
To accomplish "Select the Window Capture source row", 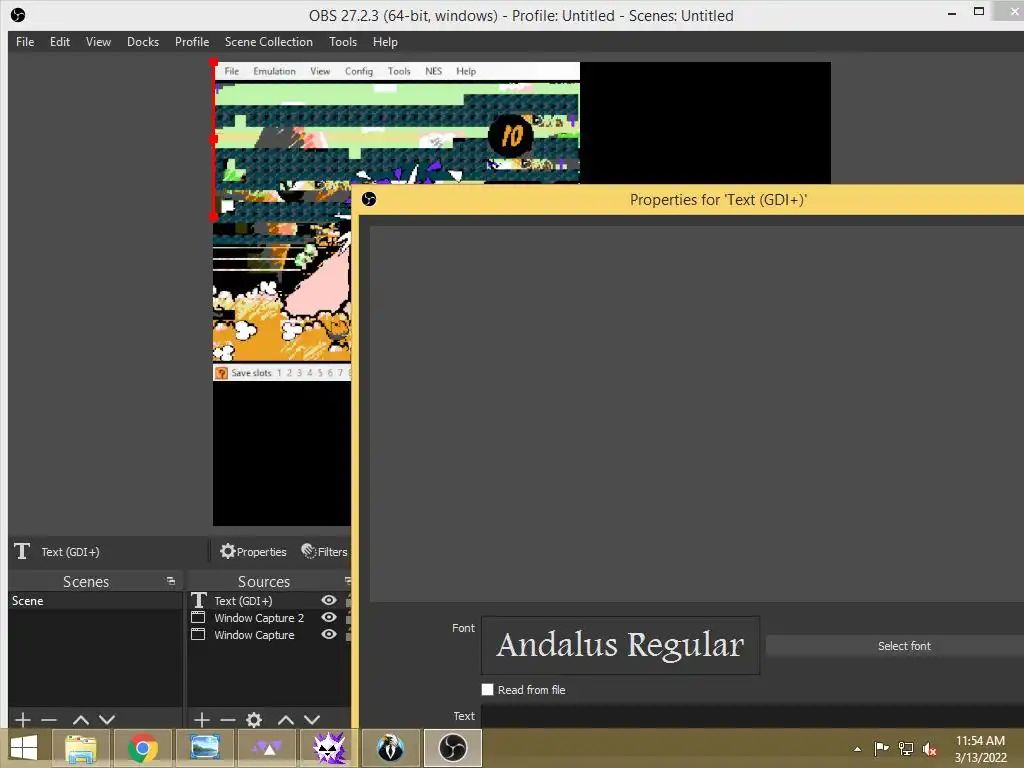I will click(x=268, y=635).
